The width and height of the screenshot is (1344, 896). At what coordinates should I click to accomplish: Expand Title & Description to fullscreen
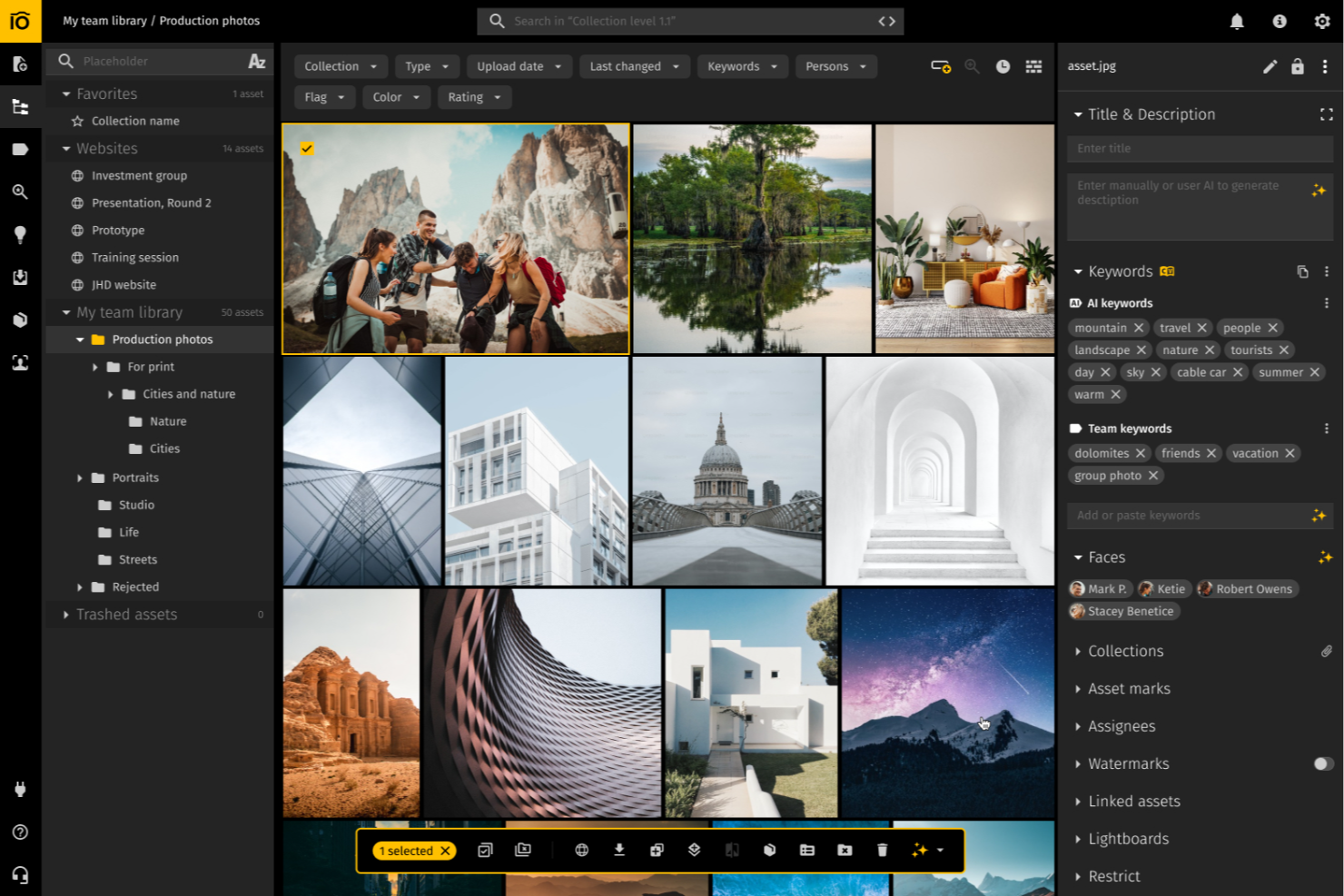(x=1326, y=114)
